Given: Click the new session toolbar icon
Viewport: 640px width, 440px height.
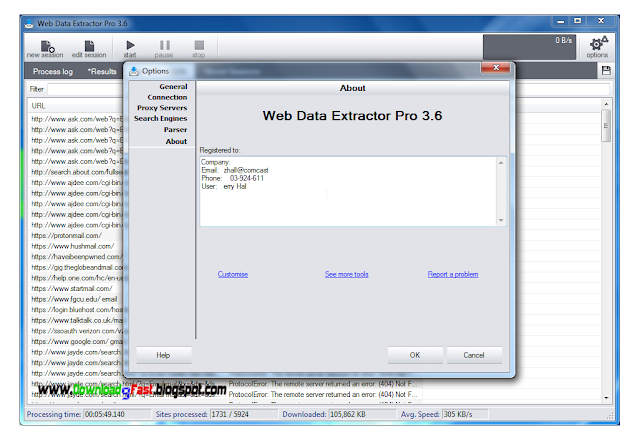Looking at the screenshot, I should pos(45,49).
